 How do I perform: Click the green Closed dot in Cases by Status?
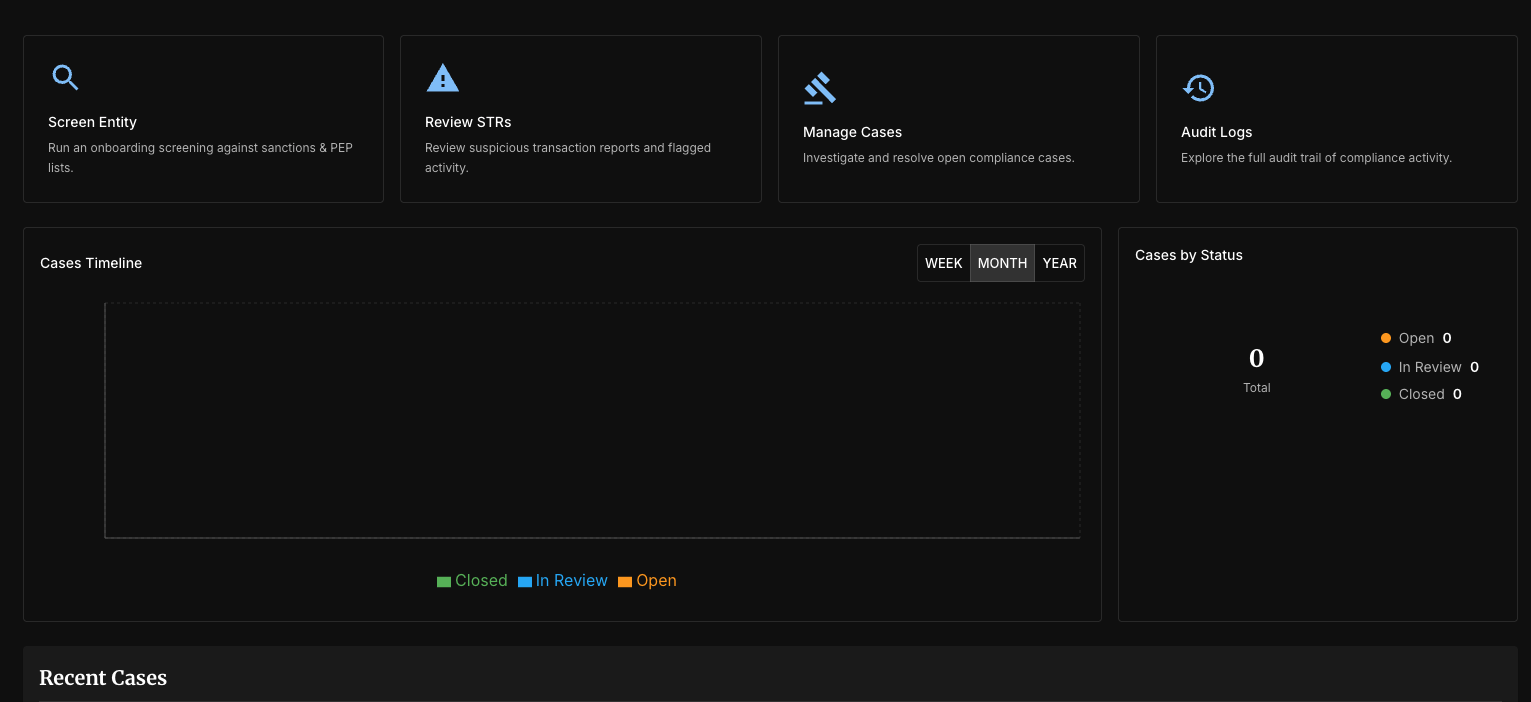click(x=1386, y=394)
